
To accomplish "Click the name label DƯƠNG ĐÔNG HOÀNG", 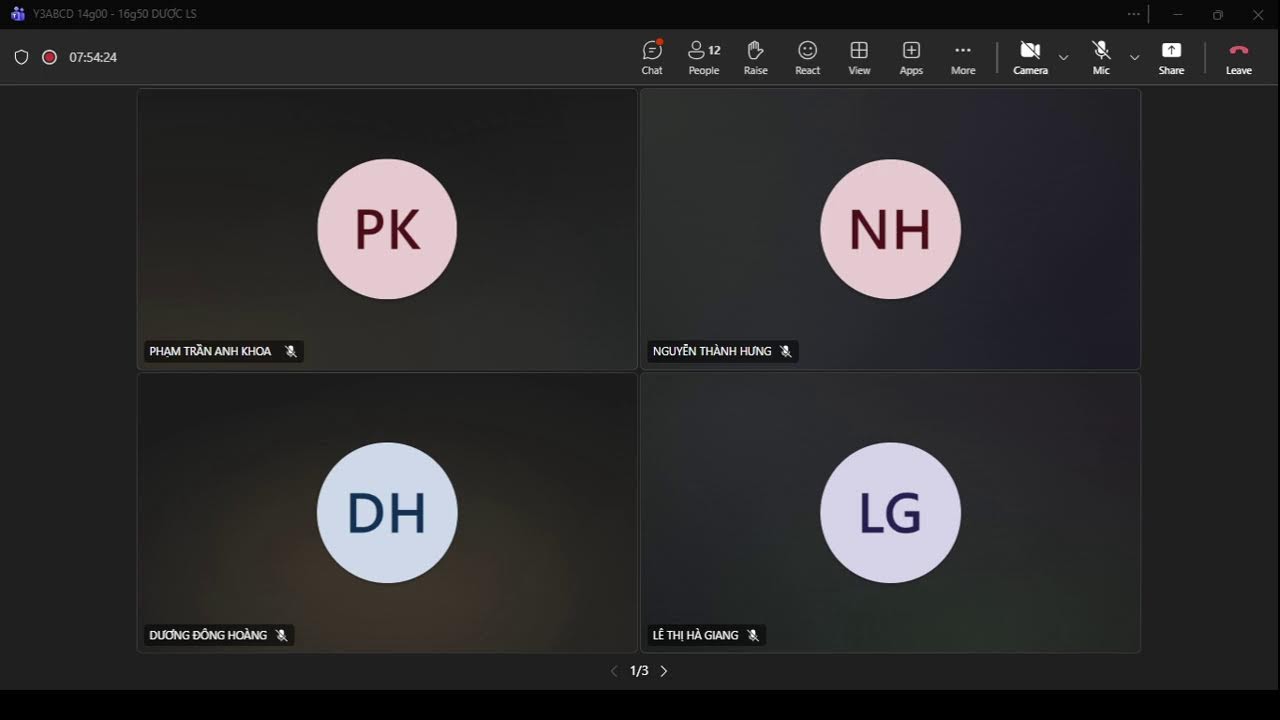I will 208,635.
